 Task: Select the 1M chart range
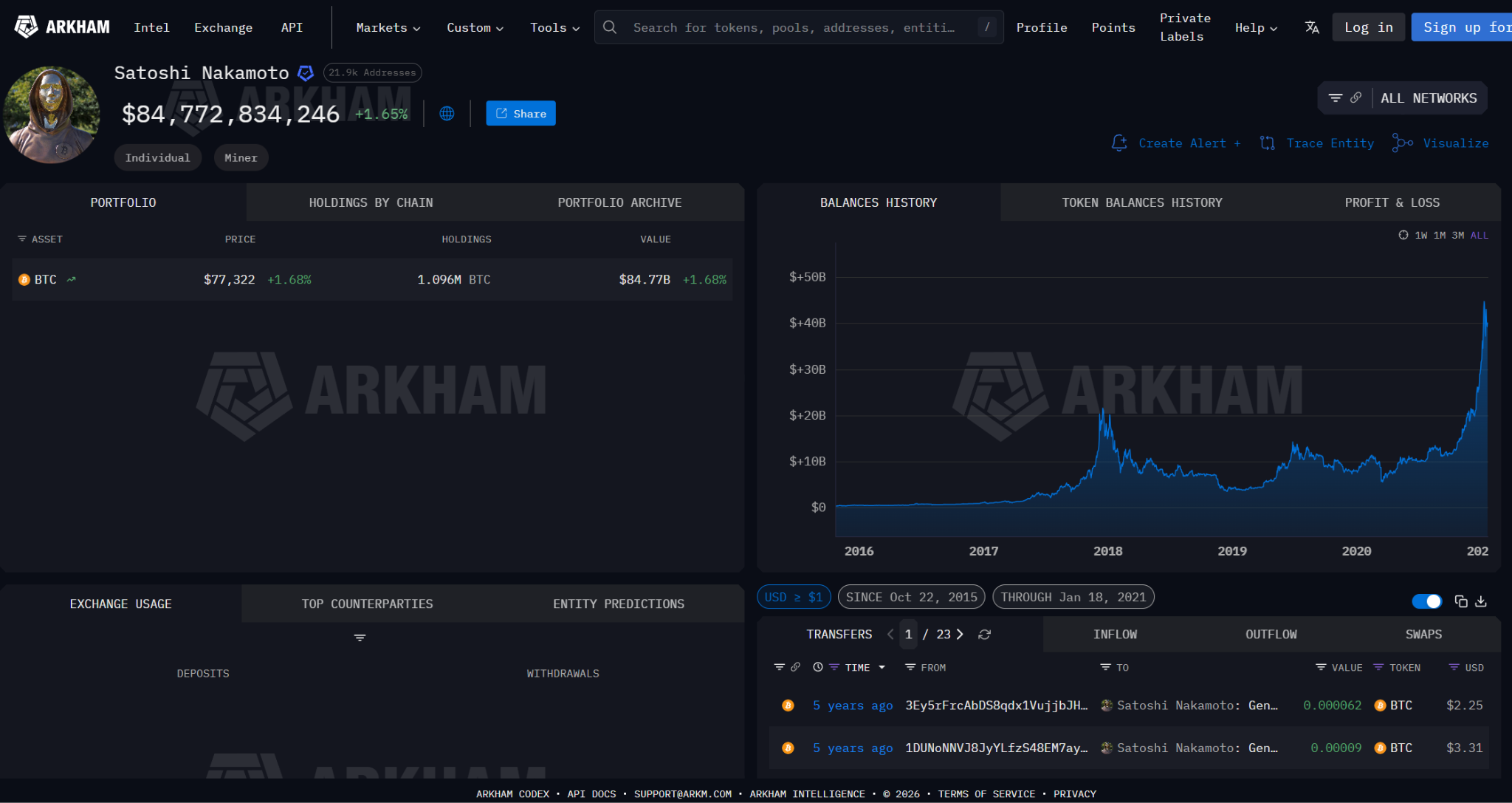click(1440, 235)
